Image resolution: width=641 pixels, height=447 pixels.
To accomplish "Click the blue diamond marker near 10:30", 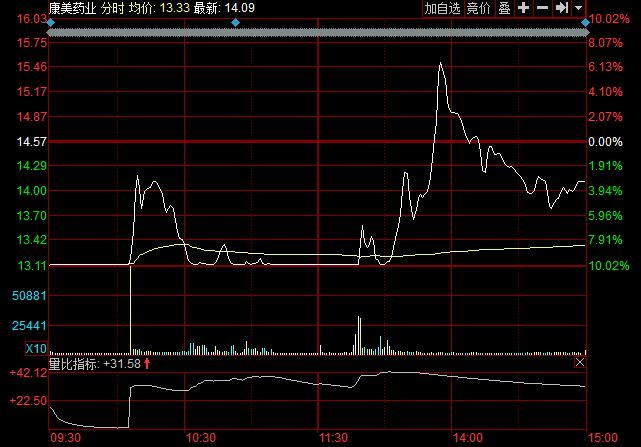I will (x=235, y=22).
